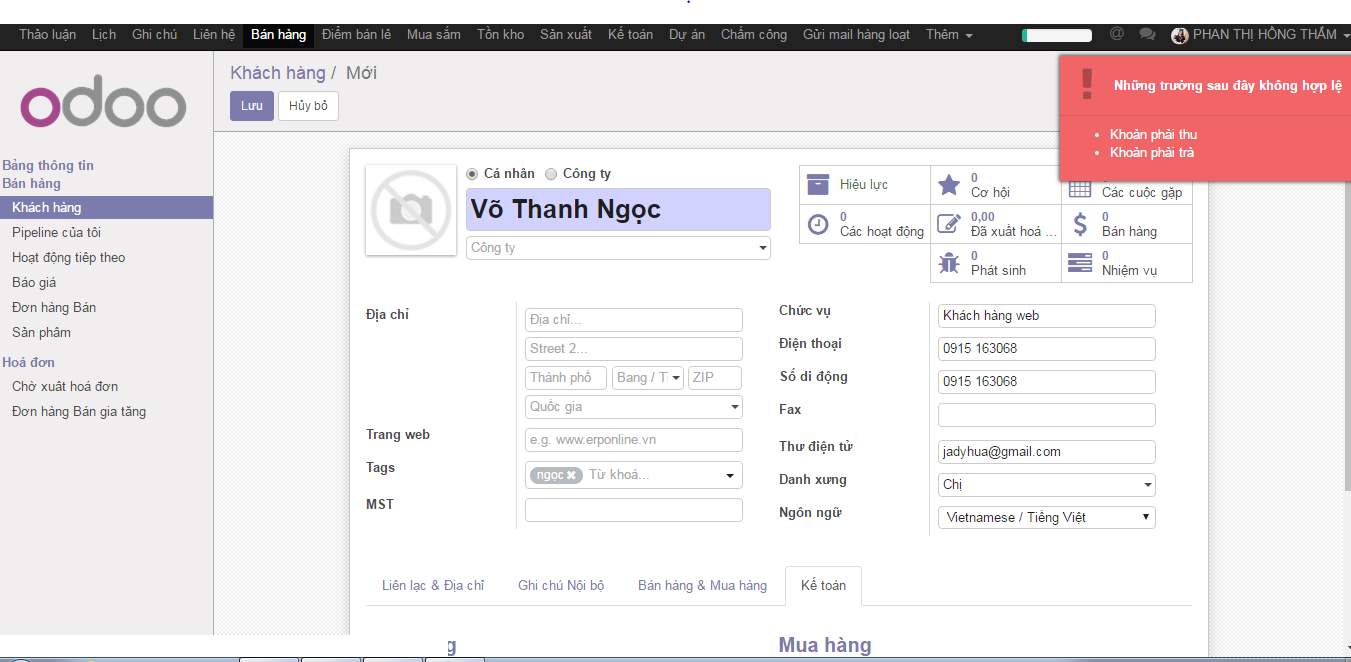Go to Khách hàng breadcrumb link
The width and height of the screenshot is (1351, 662).
(277, 73)
